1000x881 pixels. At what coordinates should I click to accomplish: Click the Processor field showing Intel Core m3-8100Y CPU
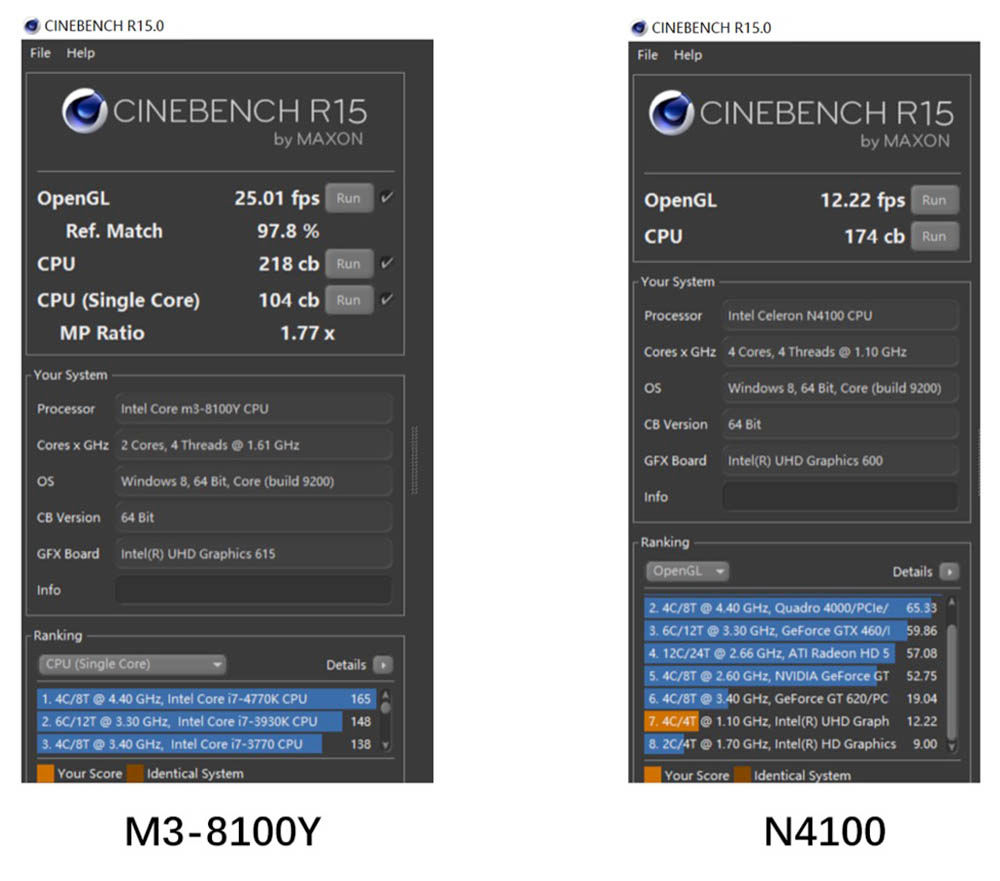[253, 409]
